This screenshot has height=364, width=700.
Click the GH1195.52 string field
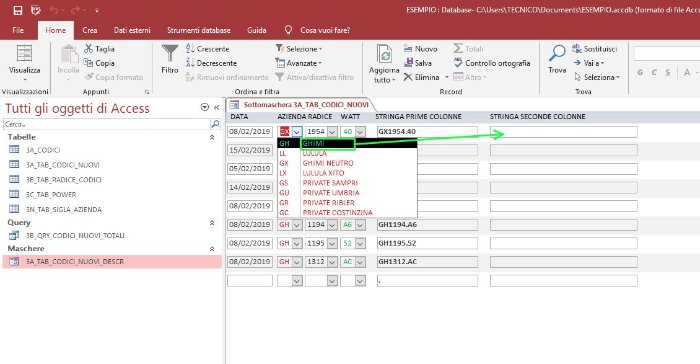[x=427, y=243]
